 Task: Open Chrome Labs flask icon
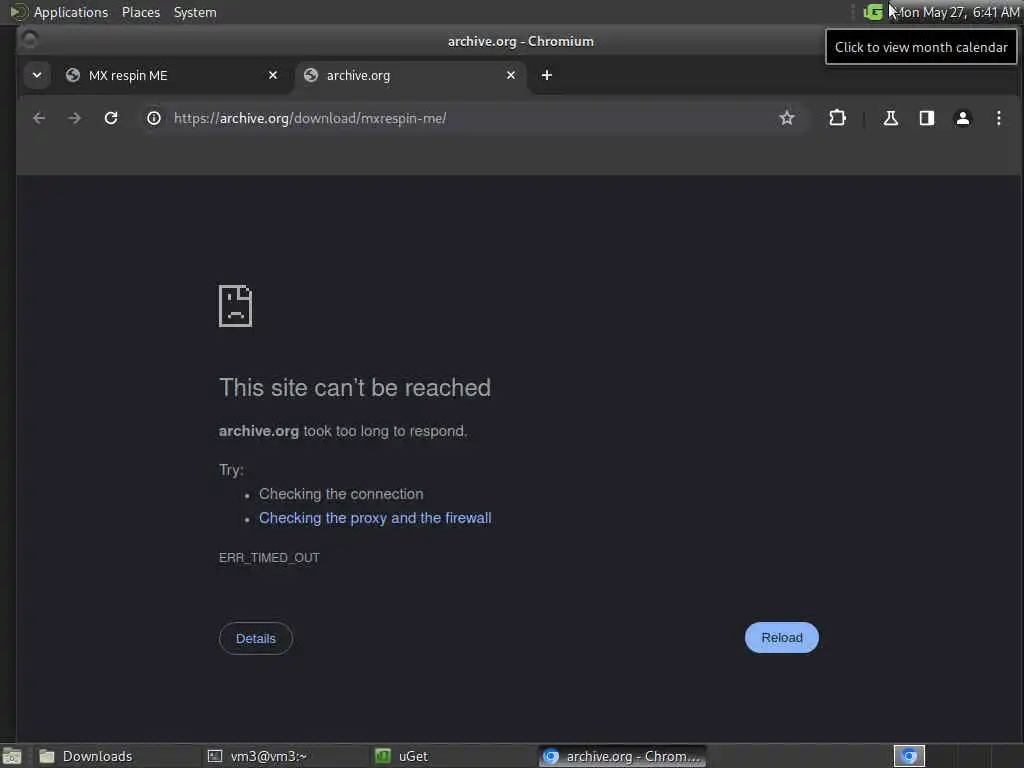pos(891,118)
